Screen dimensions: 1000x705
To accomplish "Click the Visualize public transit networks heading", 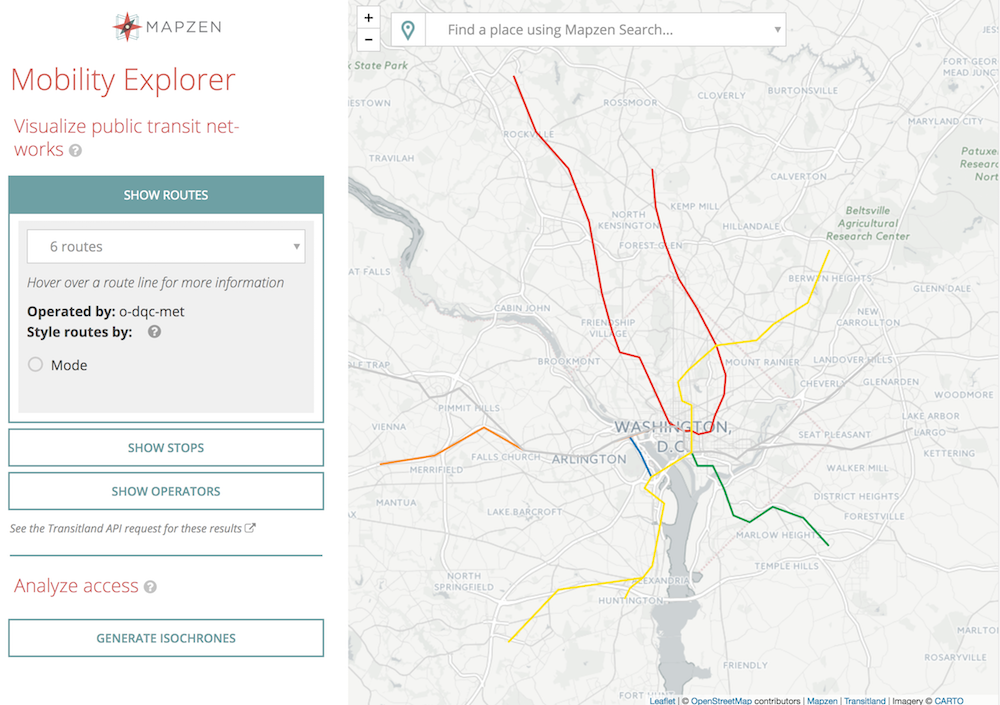I will 126,138.
